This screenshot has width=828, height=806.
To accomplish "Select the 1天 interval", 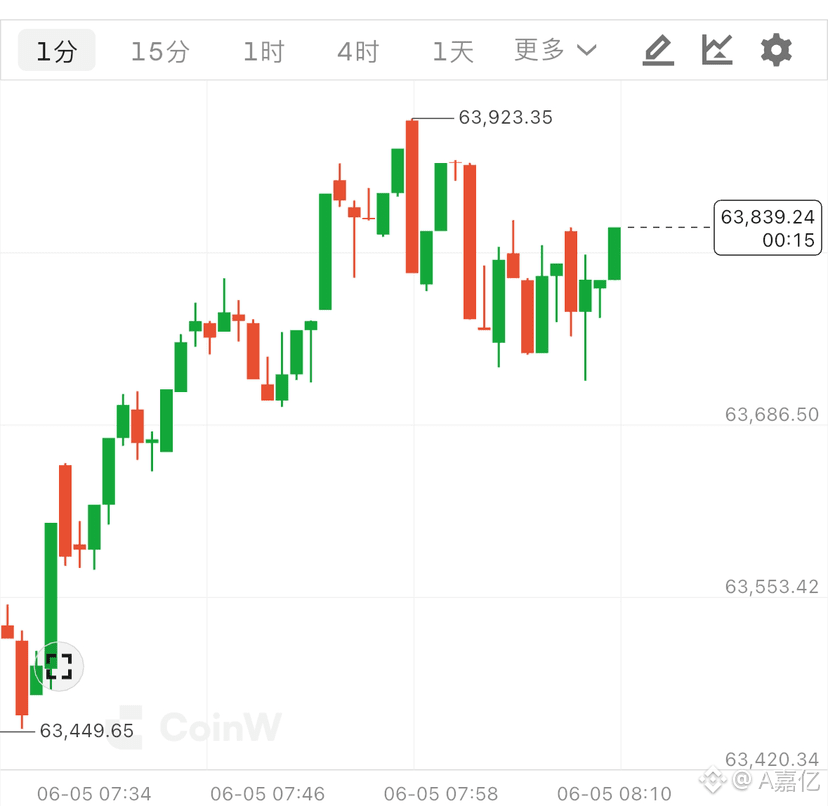I will click(x=453, y=52).
